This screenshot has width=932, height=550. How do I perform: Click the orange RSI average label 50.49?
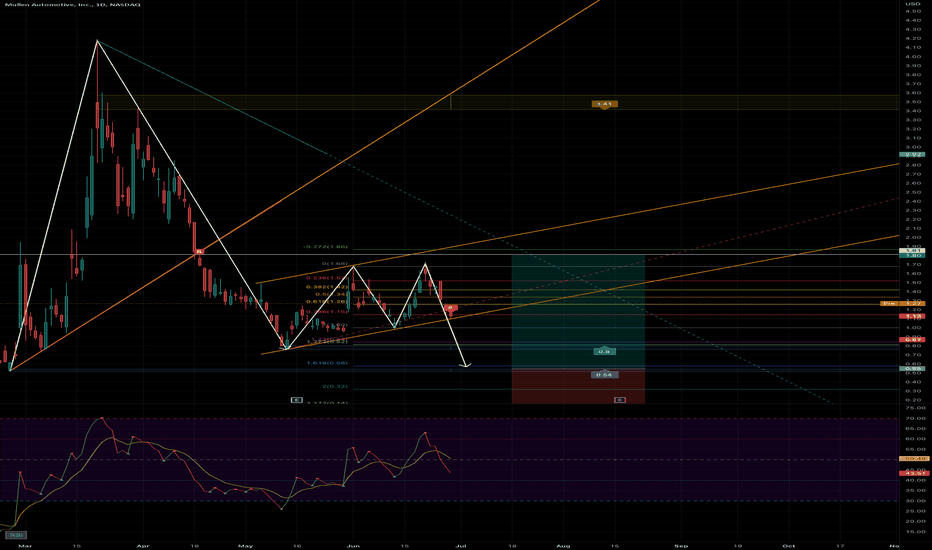pos(914,458)
